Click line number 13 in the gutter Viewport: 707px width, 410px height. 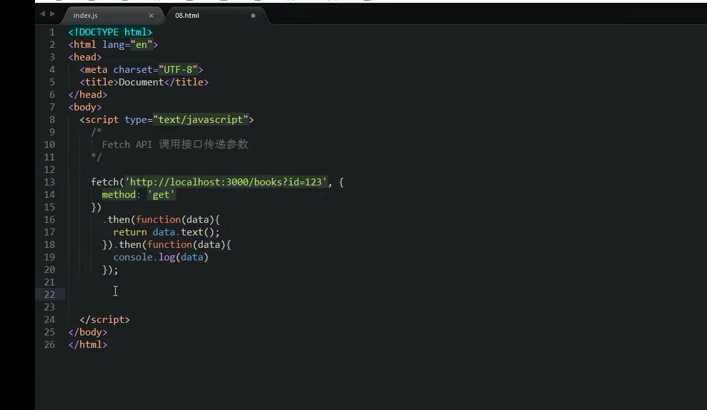point(49,182)
